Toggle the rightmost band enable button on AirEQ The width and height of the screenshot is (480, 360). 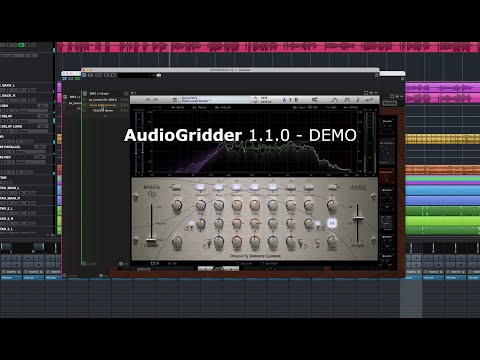coord(332,187)
